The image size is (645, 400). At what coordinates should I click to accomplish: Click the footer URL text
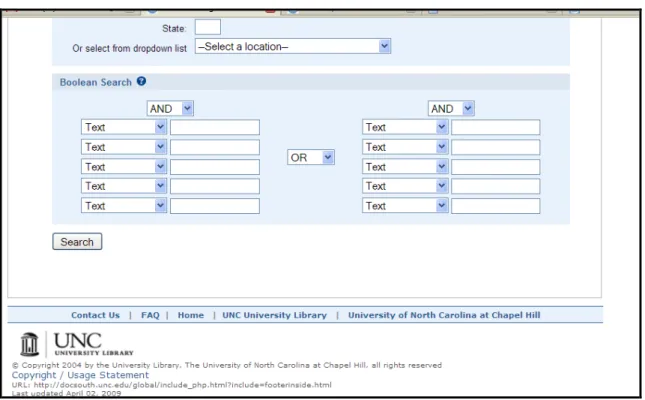pyautogui.click(x=172, y=385)
